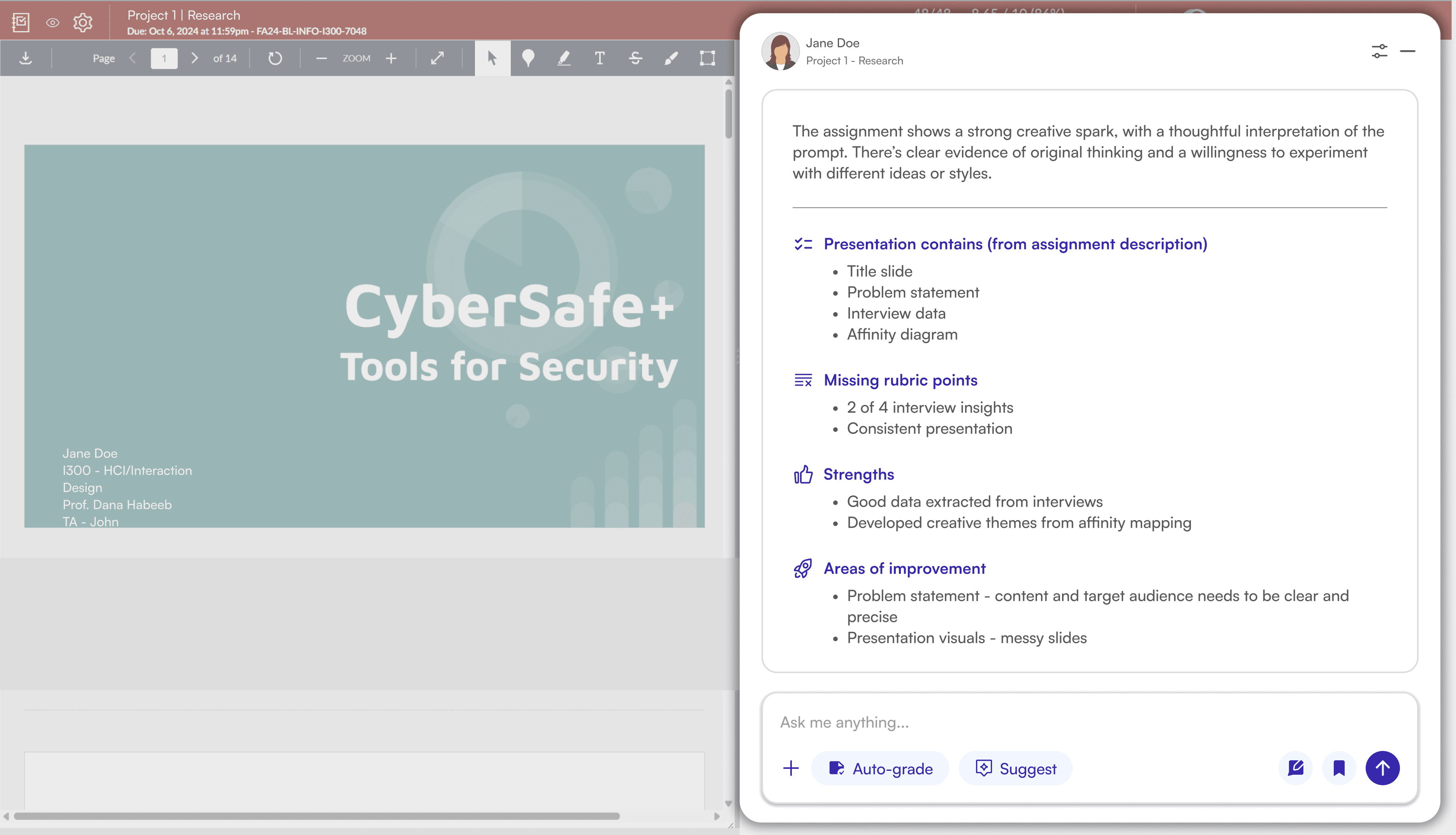
Task: Click the download document icon
Action: (25, 58)
